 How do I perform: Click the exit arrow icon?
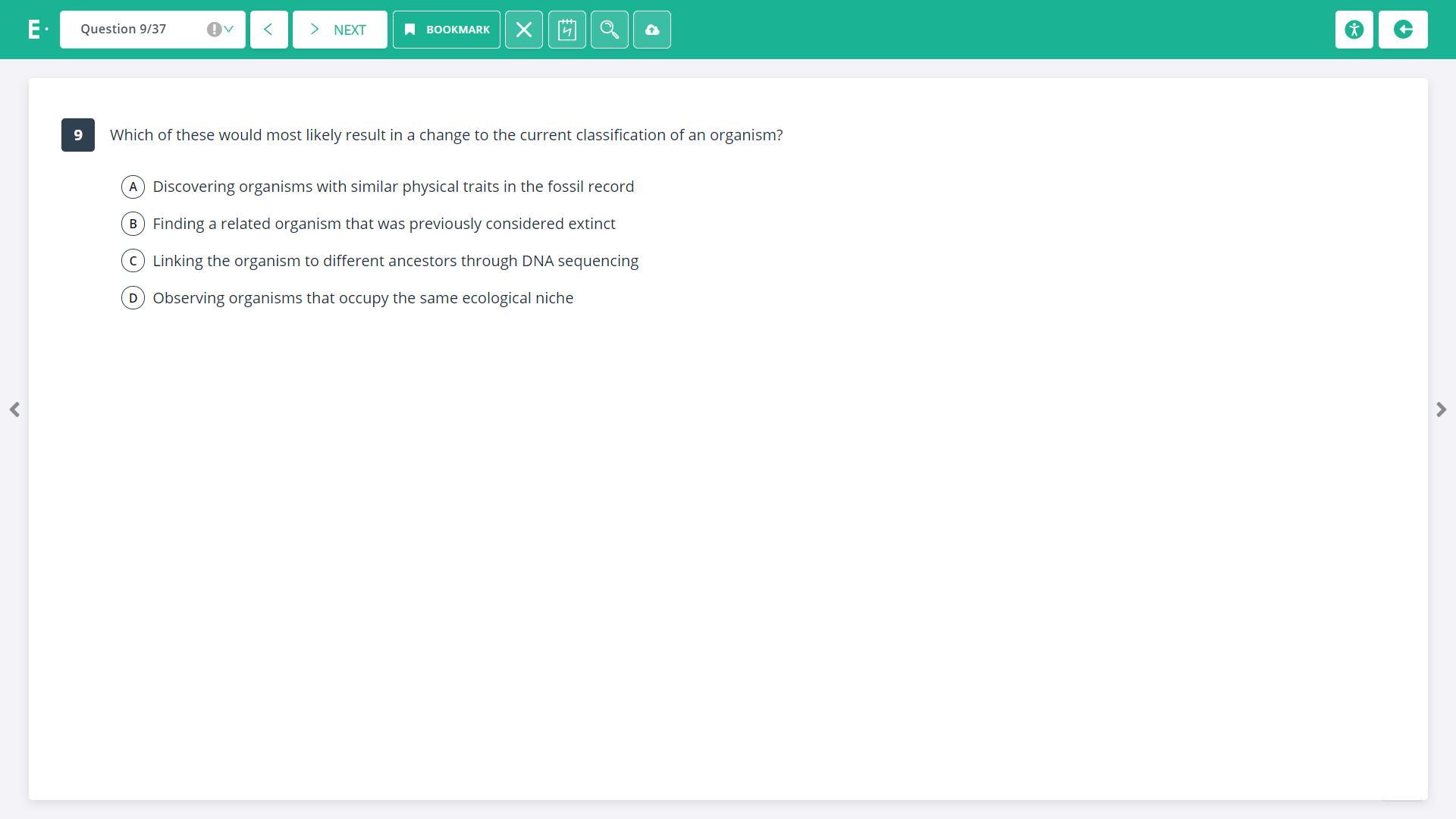point(1402,30)
